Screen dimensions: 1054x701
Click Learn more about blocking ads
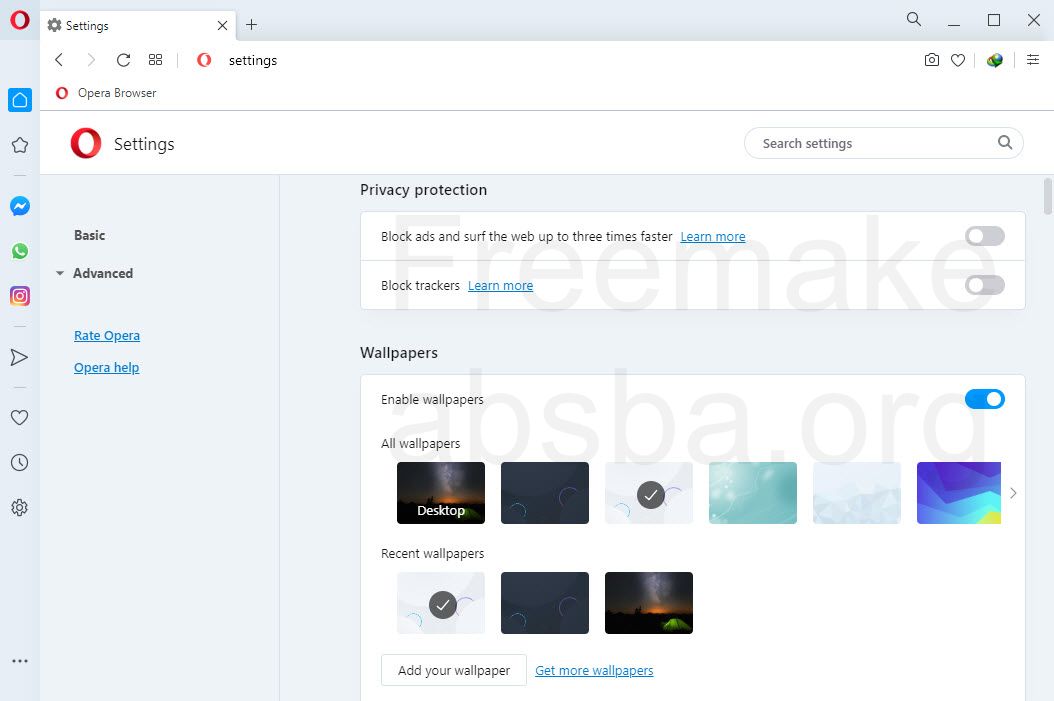[713, 237]
